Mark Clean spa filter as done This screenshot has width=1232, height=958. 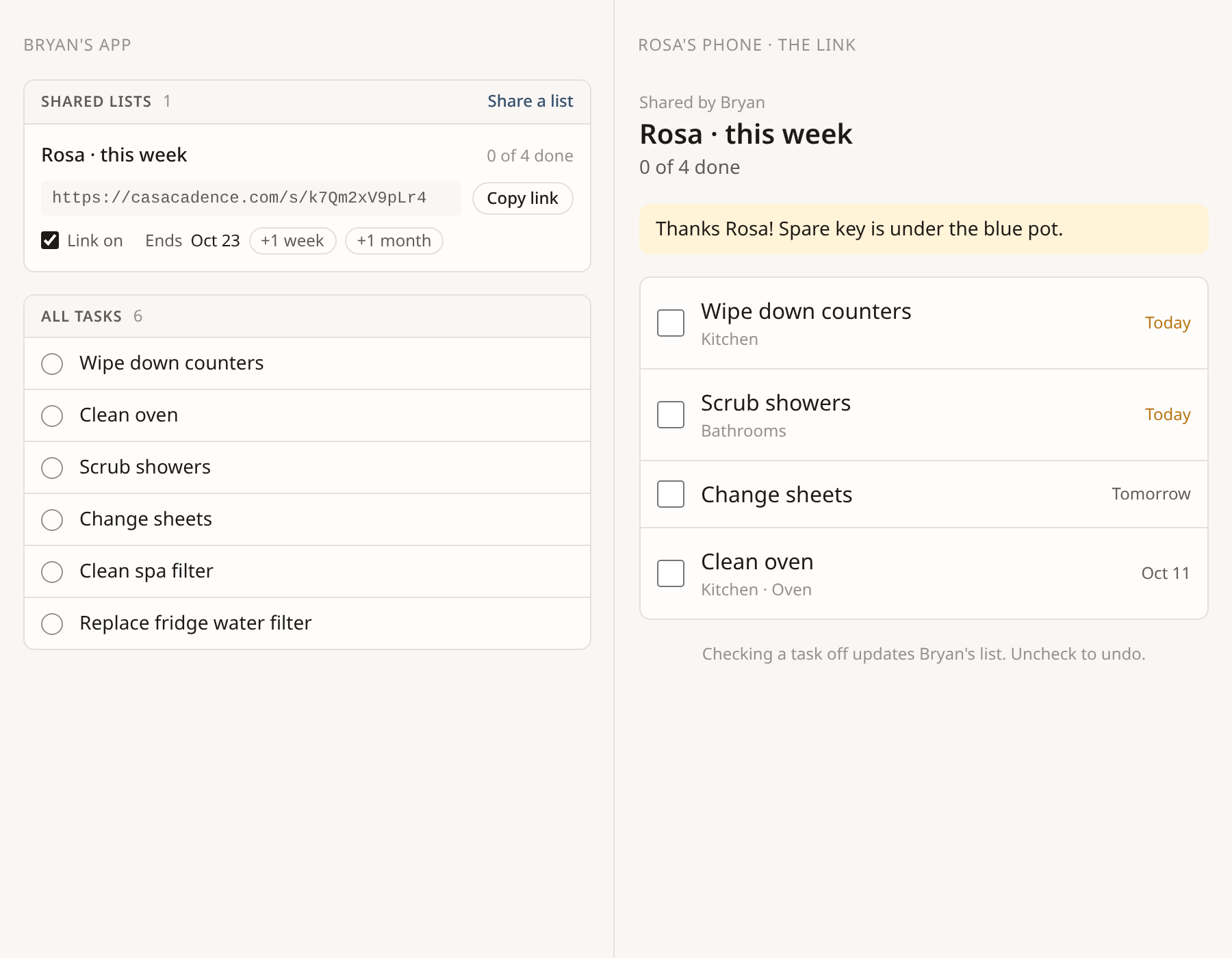click(x=52, y=571)
